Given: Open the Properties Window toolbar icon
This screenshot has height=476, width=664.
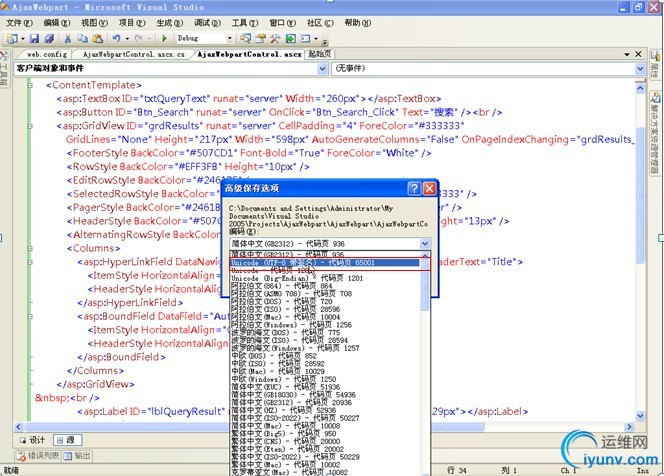Looking at the screenshot, I should tap(260, 39).
